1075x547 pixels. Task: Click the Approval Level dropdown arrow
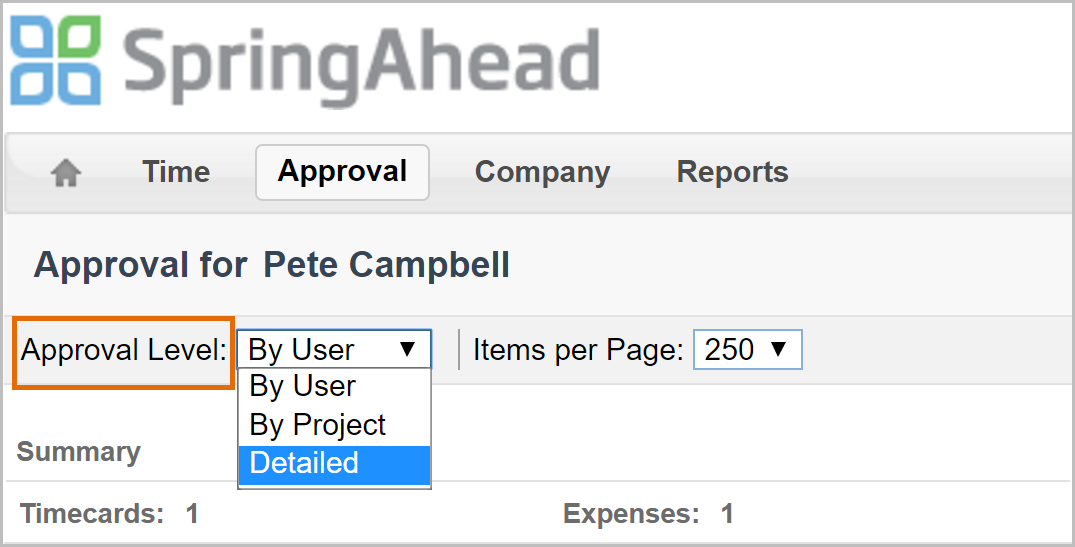(407, 349)
